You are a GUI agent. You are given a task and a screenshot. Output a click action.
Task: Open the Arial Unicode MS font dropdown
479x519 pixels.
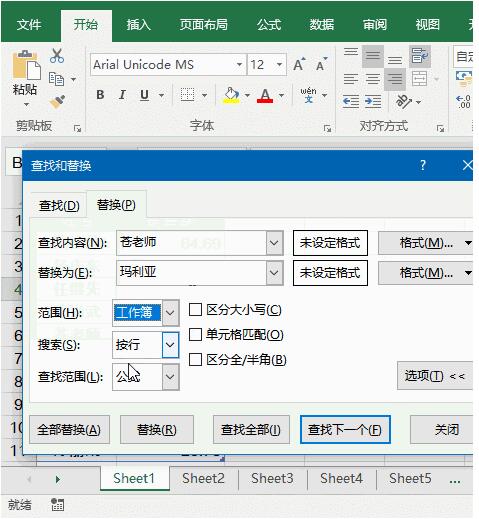pyautogui.click(x=239, y=64)
